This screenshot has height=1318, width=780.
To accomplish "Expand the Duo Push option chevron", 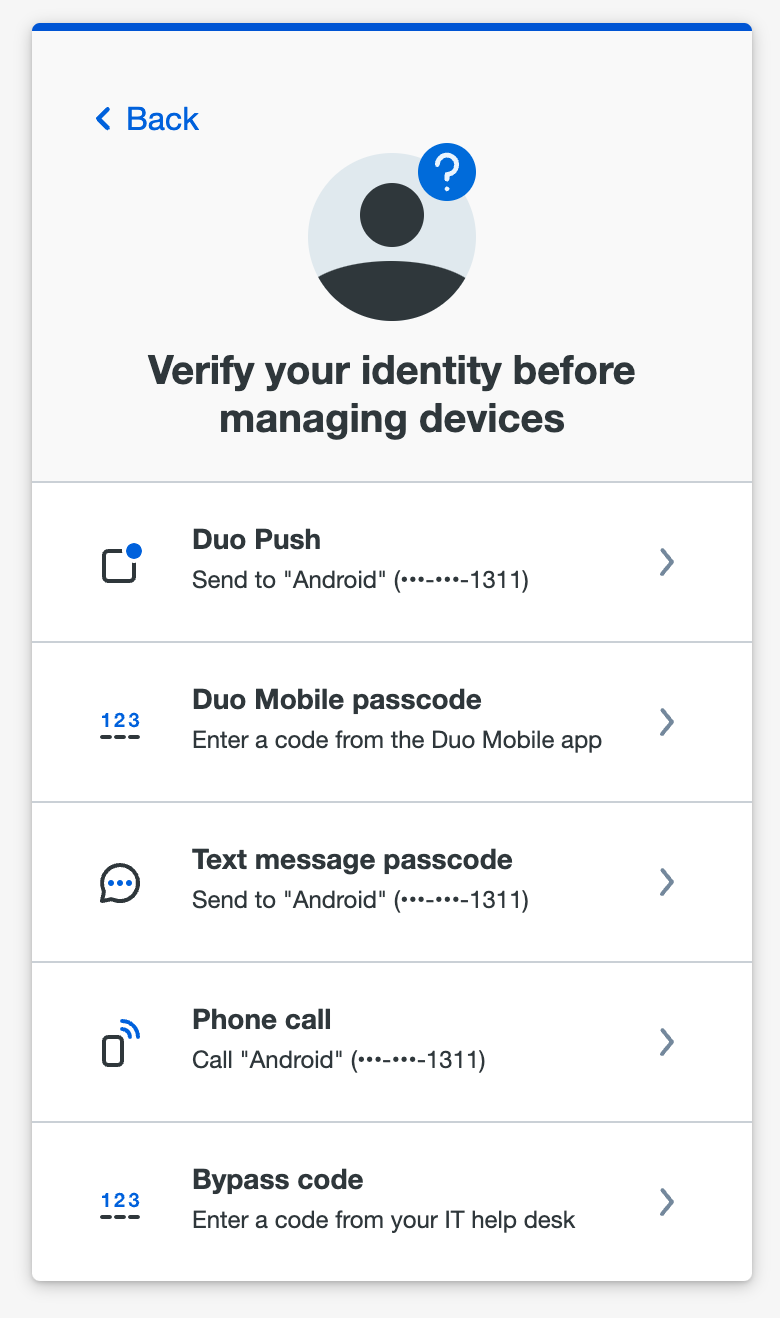I will point(667,562).
